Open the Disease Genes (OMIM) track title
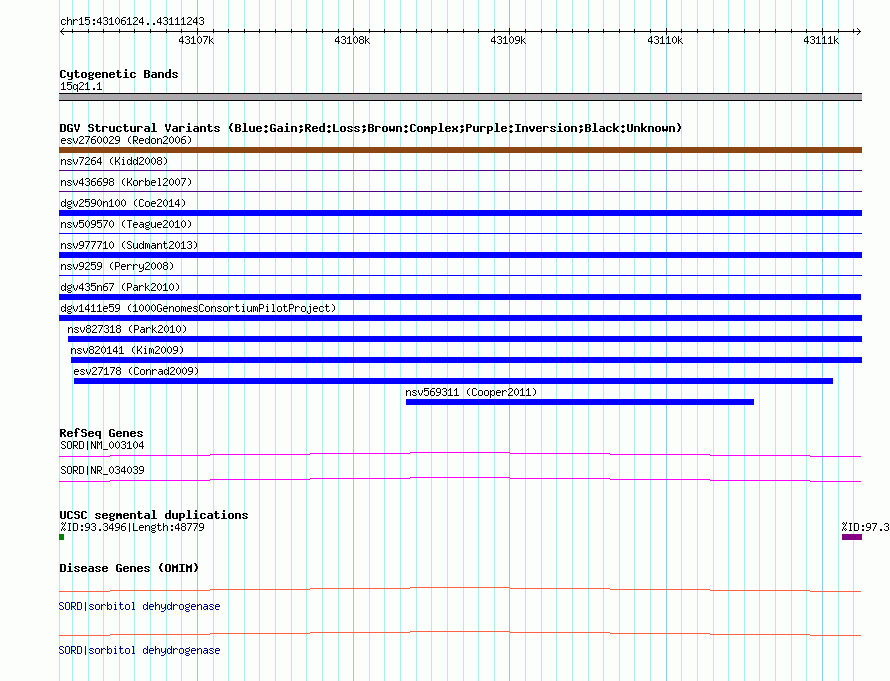Image resolution: width=890 pixels, height=681 pixels. [x=129, y=568]
